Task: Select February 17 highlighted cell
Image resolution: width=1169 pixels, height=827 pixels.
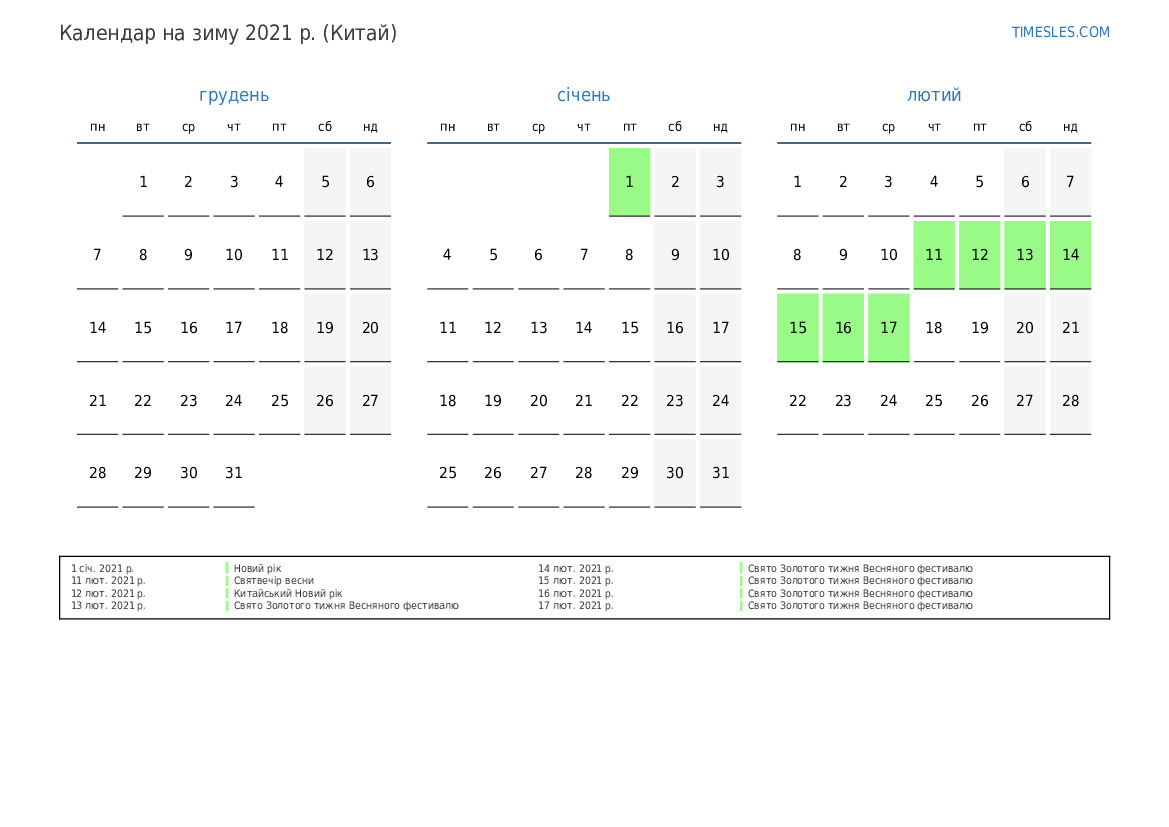Action: pyautogui.click(x=888, y=328)
